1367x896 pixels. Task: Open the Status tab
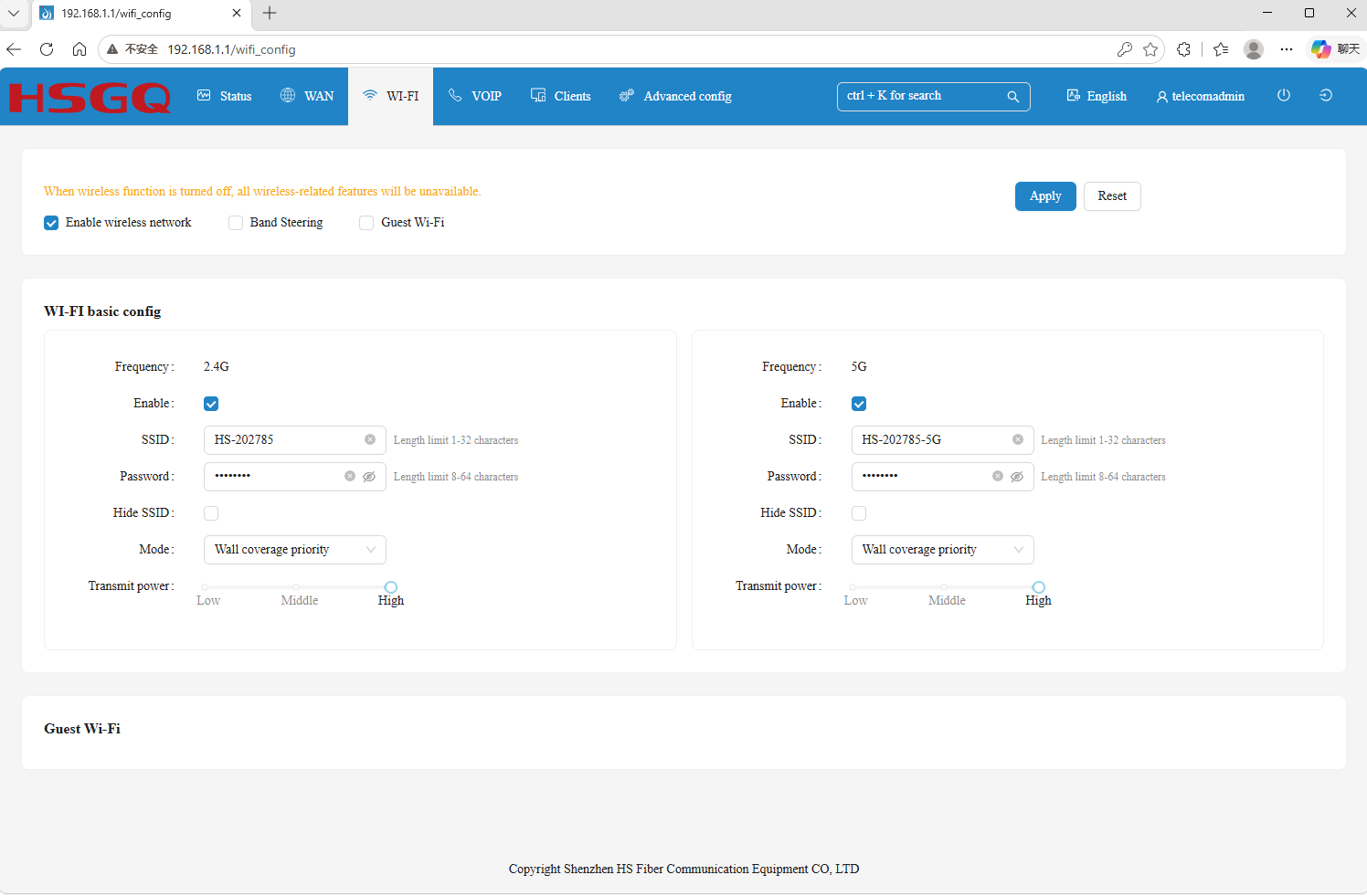(x=225, y=96)
